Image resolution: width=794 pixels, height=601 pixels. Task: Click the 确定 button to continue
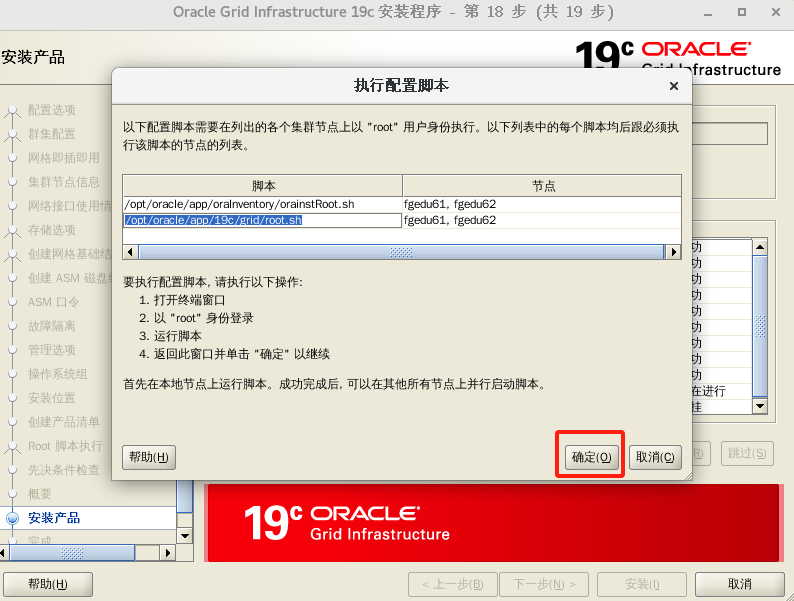(590, 457)
